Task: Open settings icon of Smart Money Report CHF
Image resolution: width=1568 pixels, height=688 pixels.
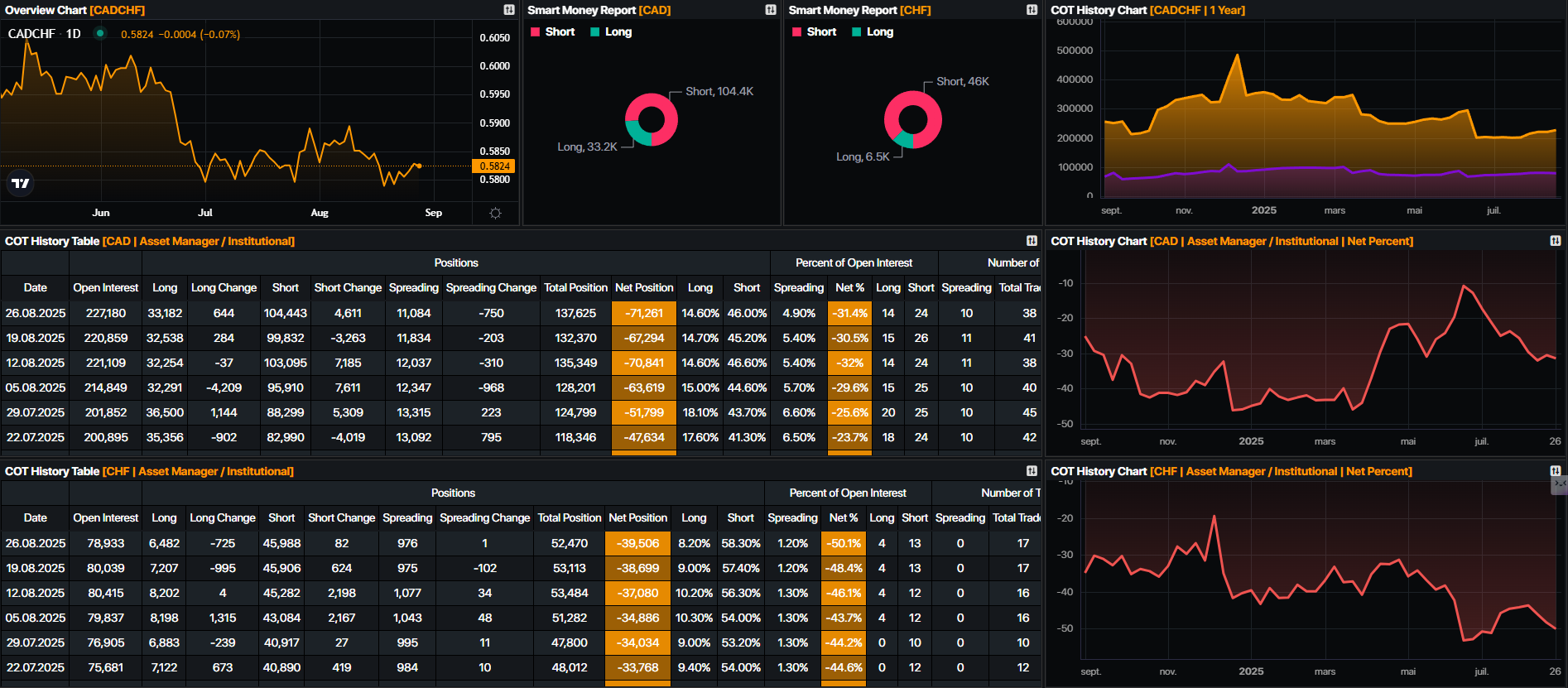Action: [1032, 10]
